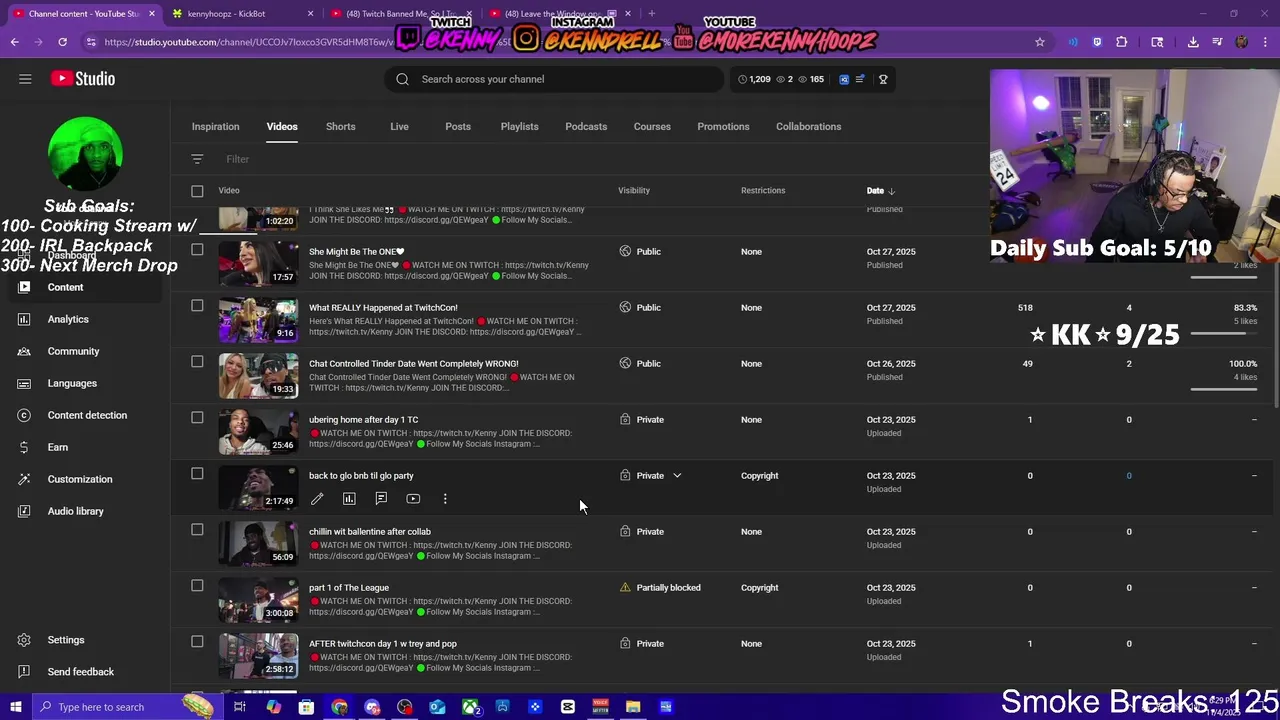Switch to the Shorts tab
Image resolution: width=1280 pixels, height=720 pixels.
tap(341, 127)
